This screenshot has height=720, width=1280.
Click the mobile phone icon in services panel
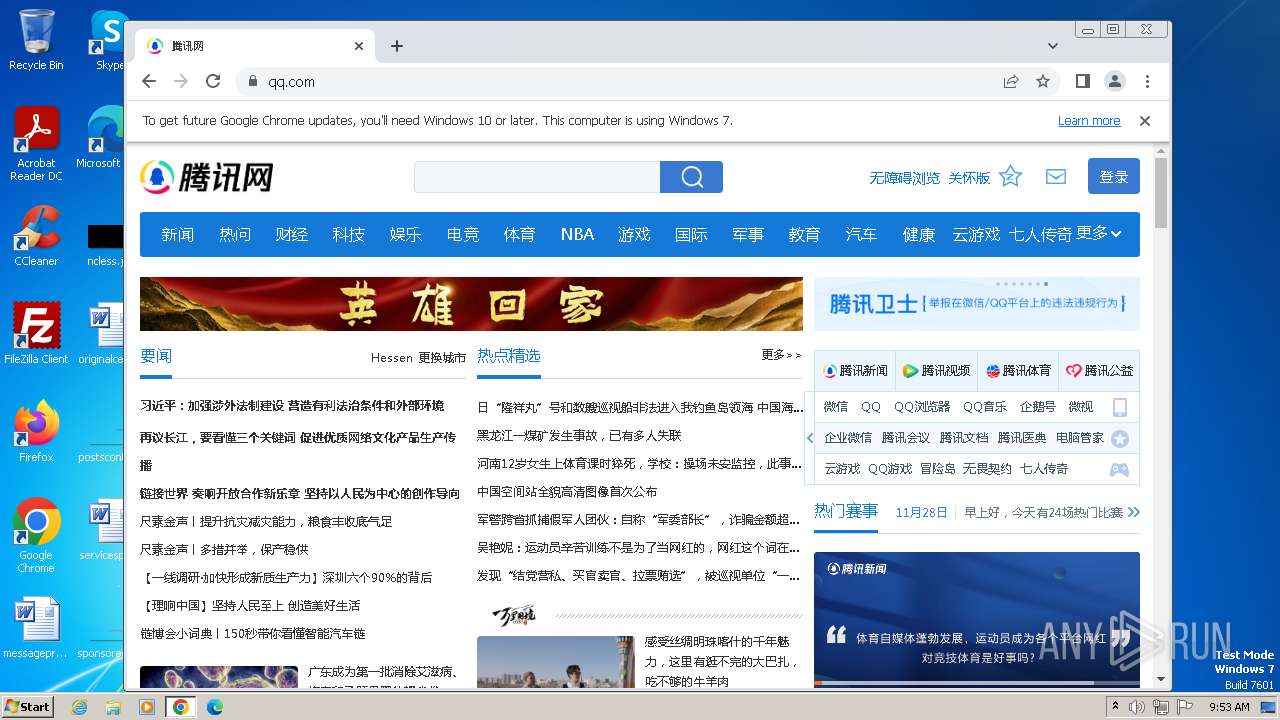click(1120, 407)
